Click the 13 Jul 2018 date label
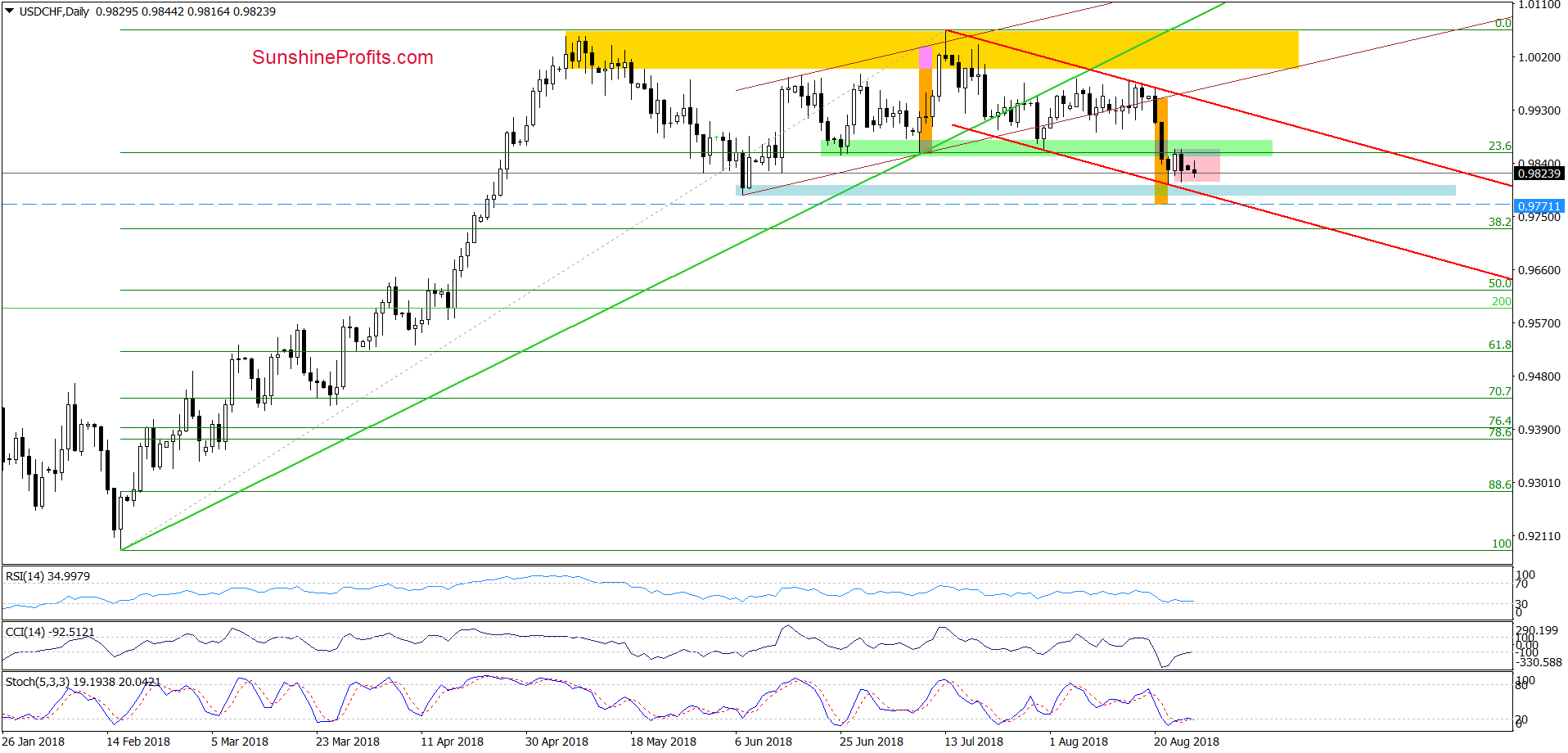 (x=974, y=742)
